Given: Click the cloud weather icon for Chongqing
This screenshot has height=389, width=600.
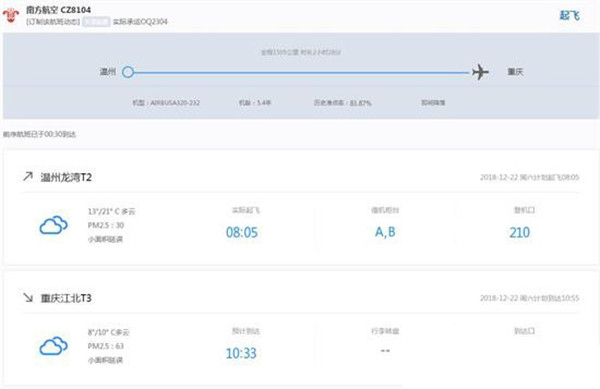Looking at the screenshot, I should click(54, 346).
